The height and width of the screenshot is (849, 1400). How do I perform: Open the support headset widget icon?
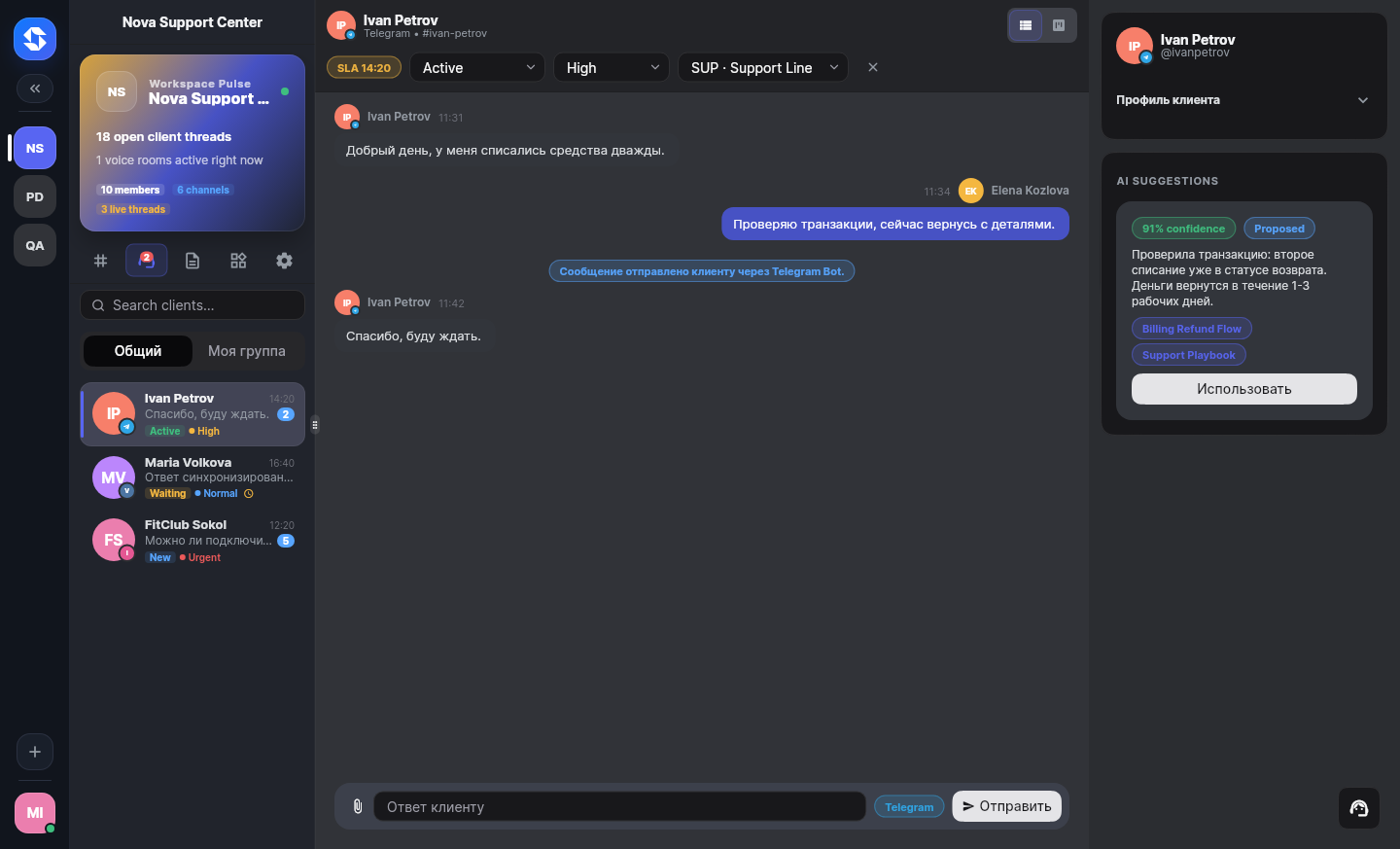point(1359,808)
